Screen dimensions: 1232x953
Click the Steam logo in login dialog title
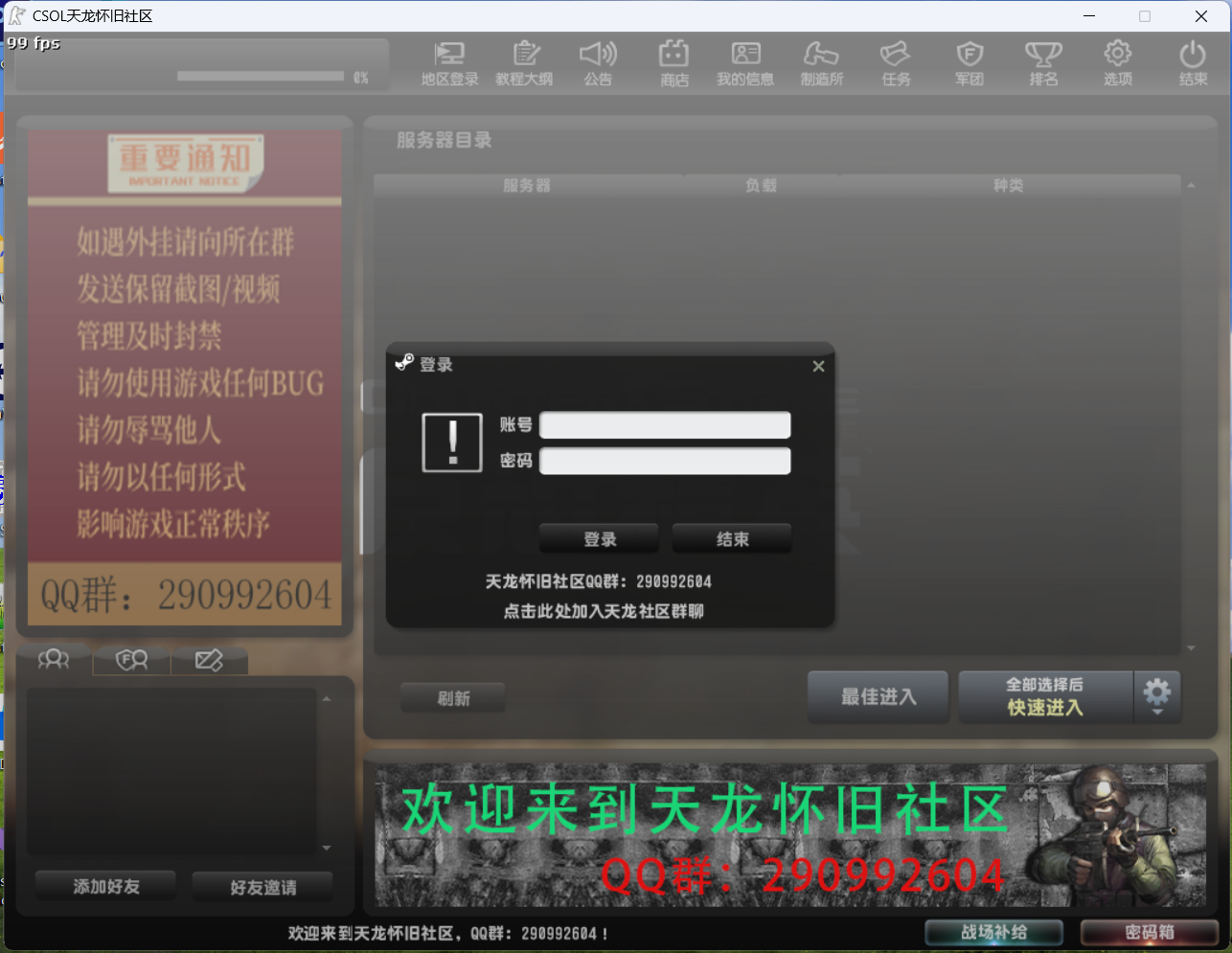click(x=404, y=363)
